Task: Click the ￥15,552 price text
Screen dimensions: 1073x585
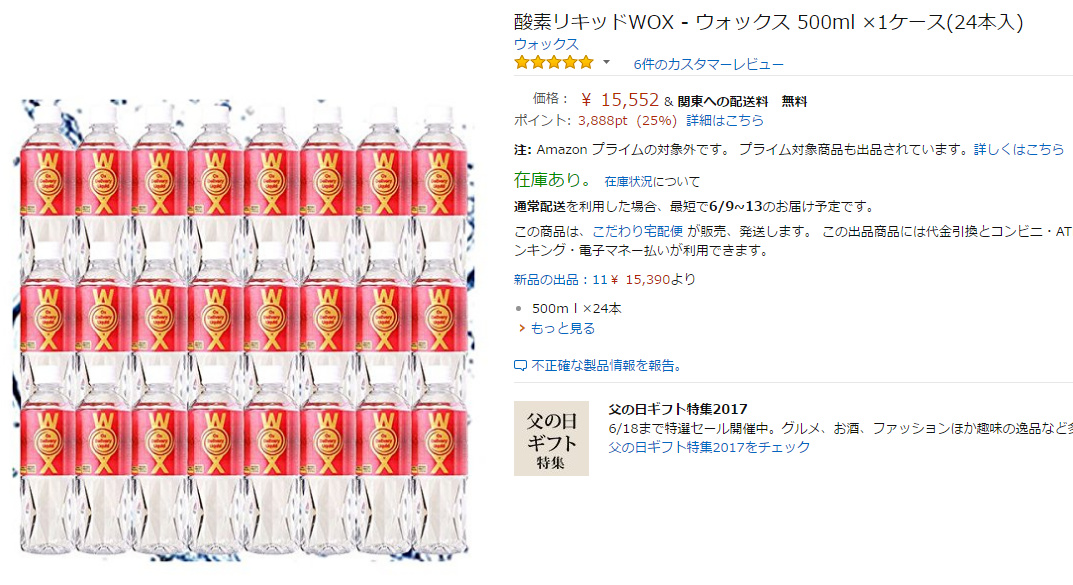Action: [619, 101]
